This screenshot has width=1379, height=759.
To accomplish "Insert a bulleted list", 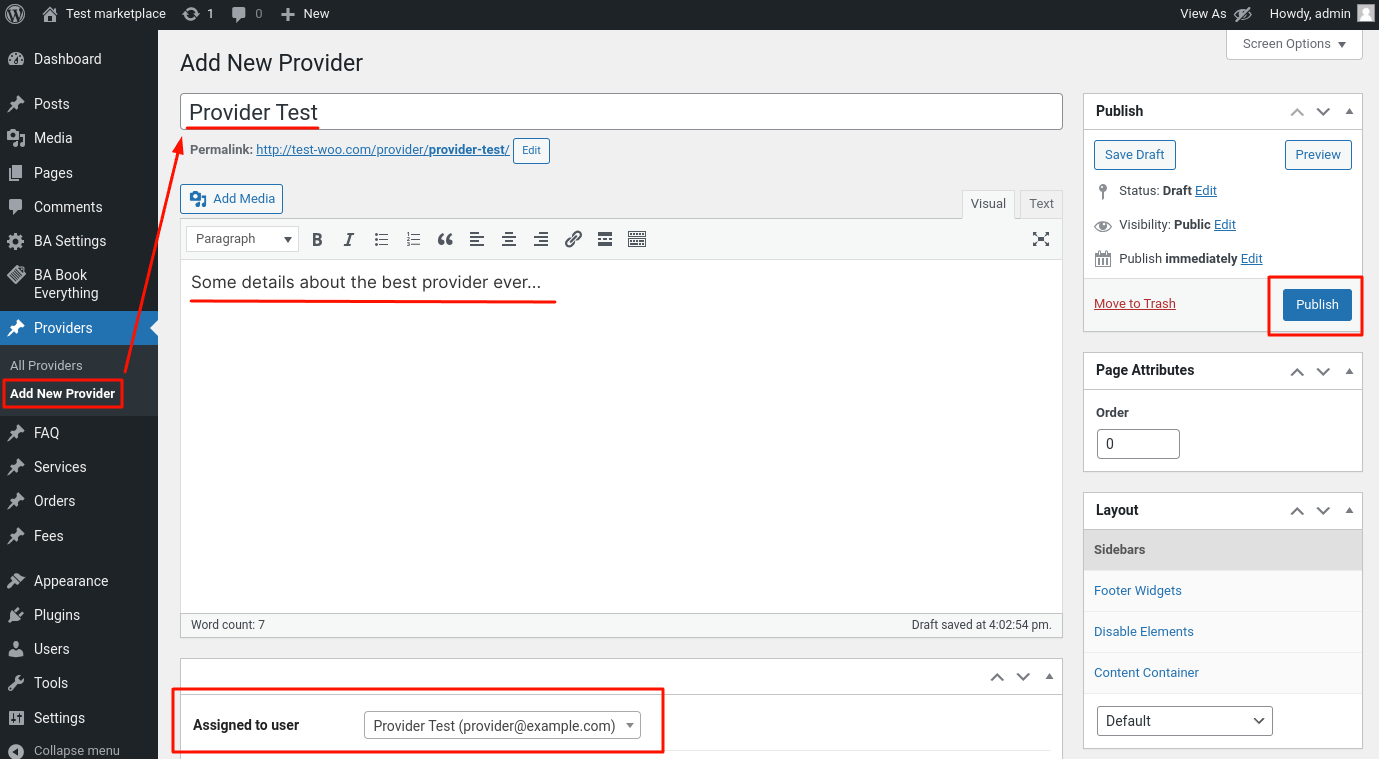I will coord(381,239).
